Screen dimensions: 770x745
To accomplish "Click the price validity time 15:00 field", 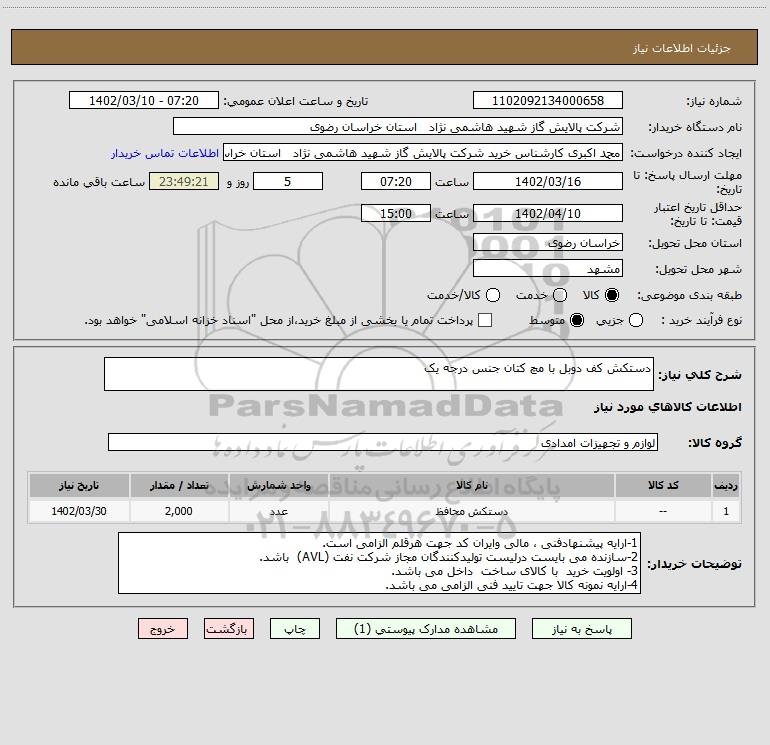I will [396, 213].
